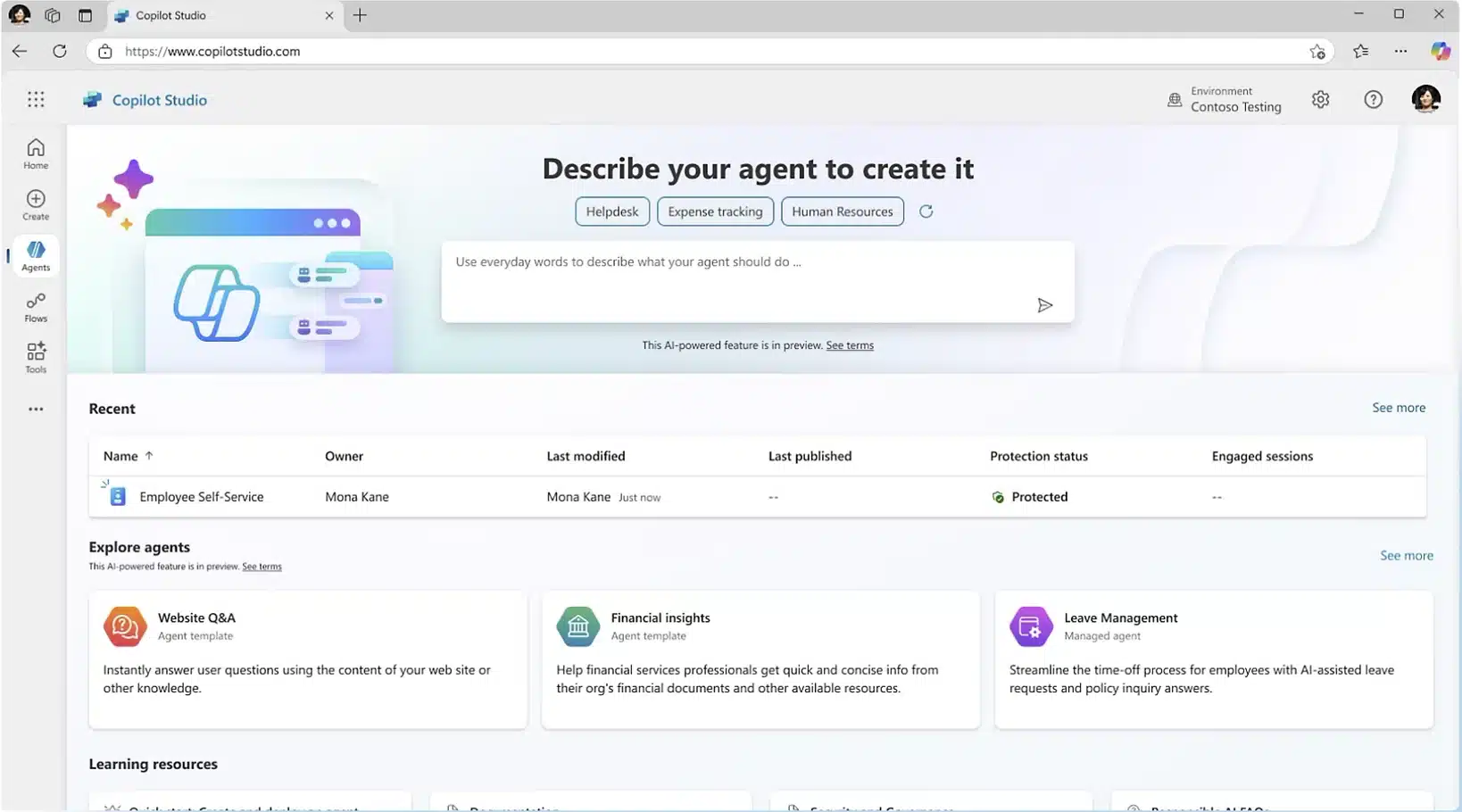The image size is (1462, 812).
Task: Click See more for Explore agents
Action: 1407,555
